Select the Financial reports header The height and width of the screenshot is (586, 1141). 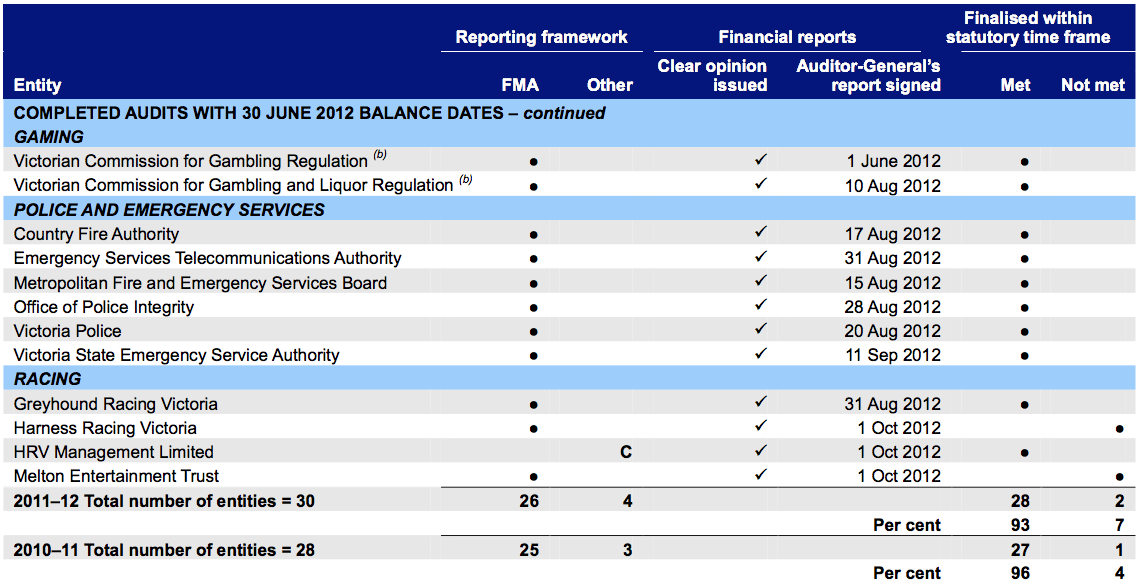pos(787,37)
